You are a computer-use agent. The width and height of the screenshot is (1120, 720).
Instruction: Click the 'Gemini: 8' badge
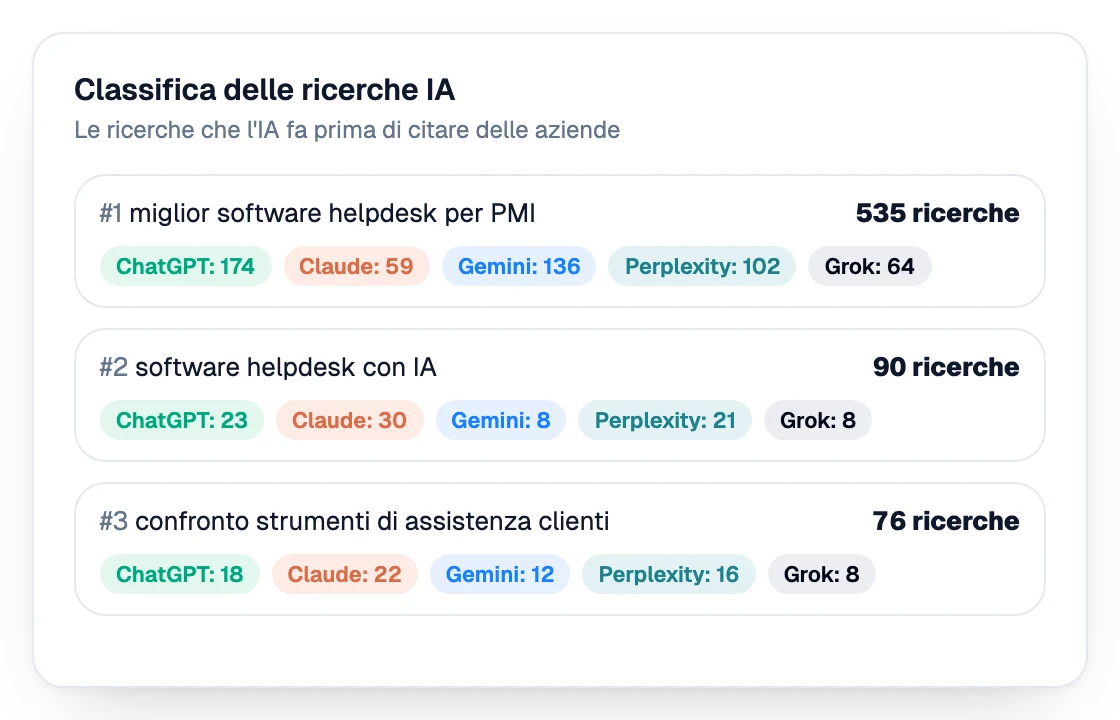501,420
